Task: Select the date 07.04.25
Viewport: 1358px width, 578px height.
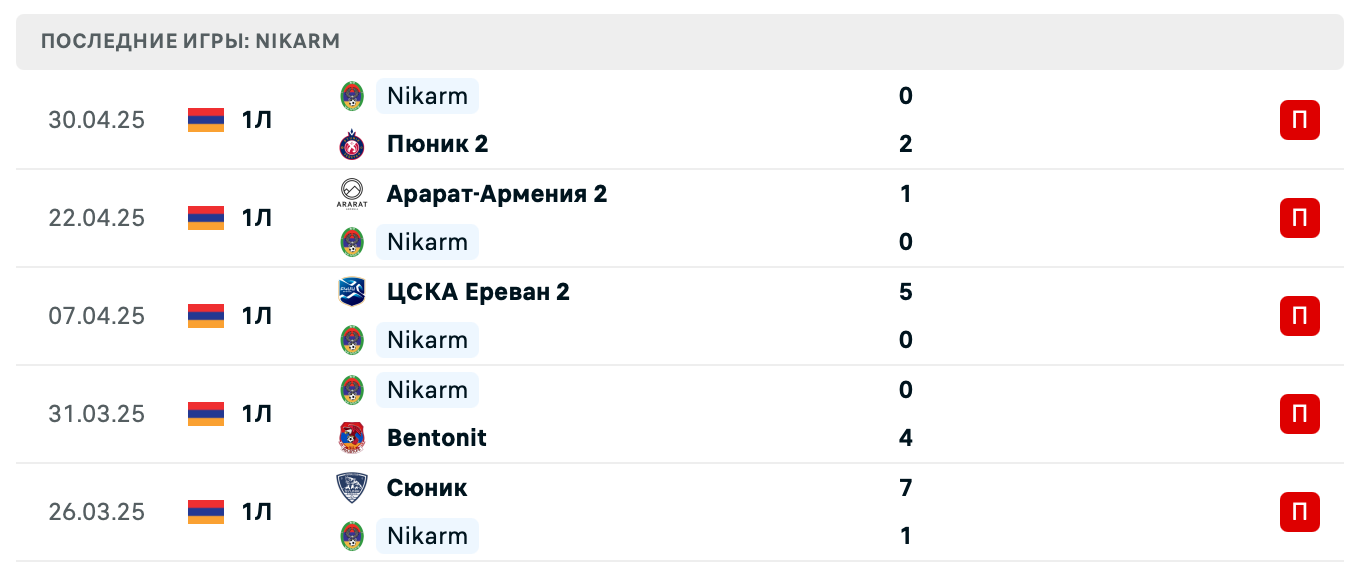Action: coord(96,315)
